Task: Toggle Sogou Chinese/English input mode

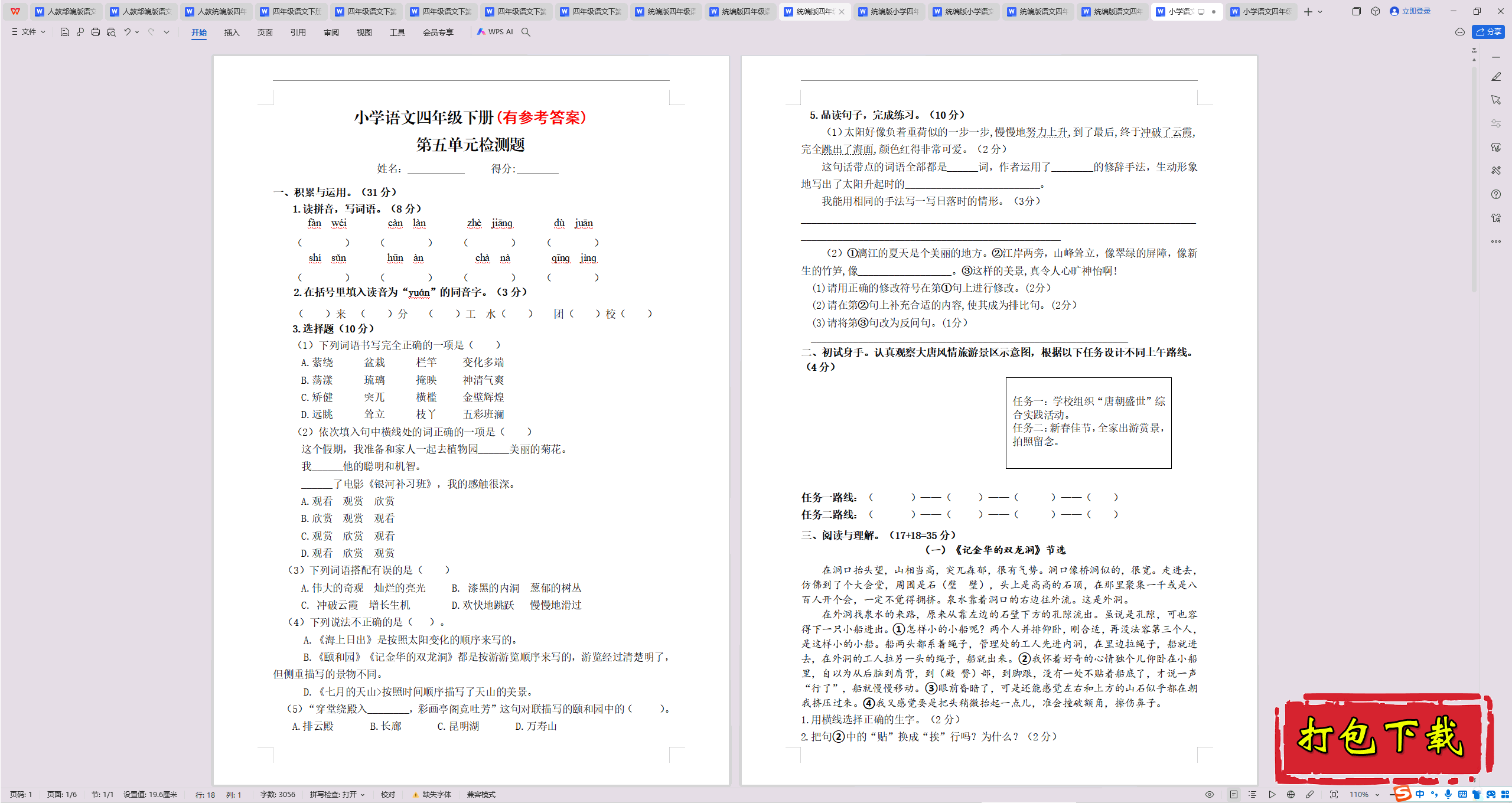Action: point(1420,795)
